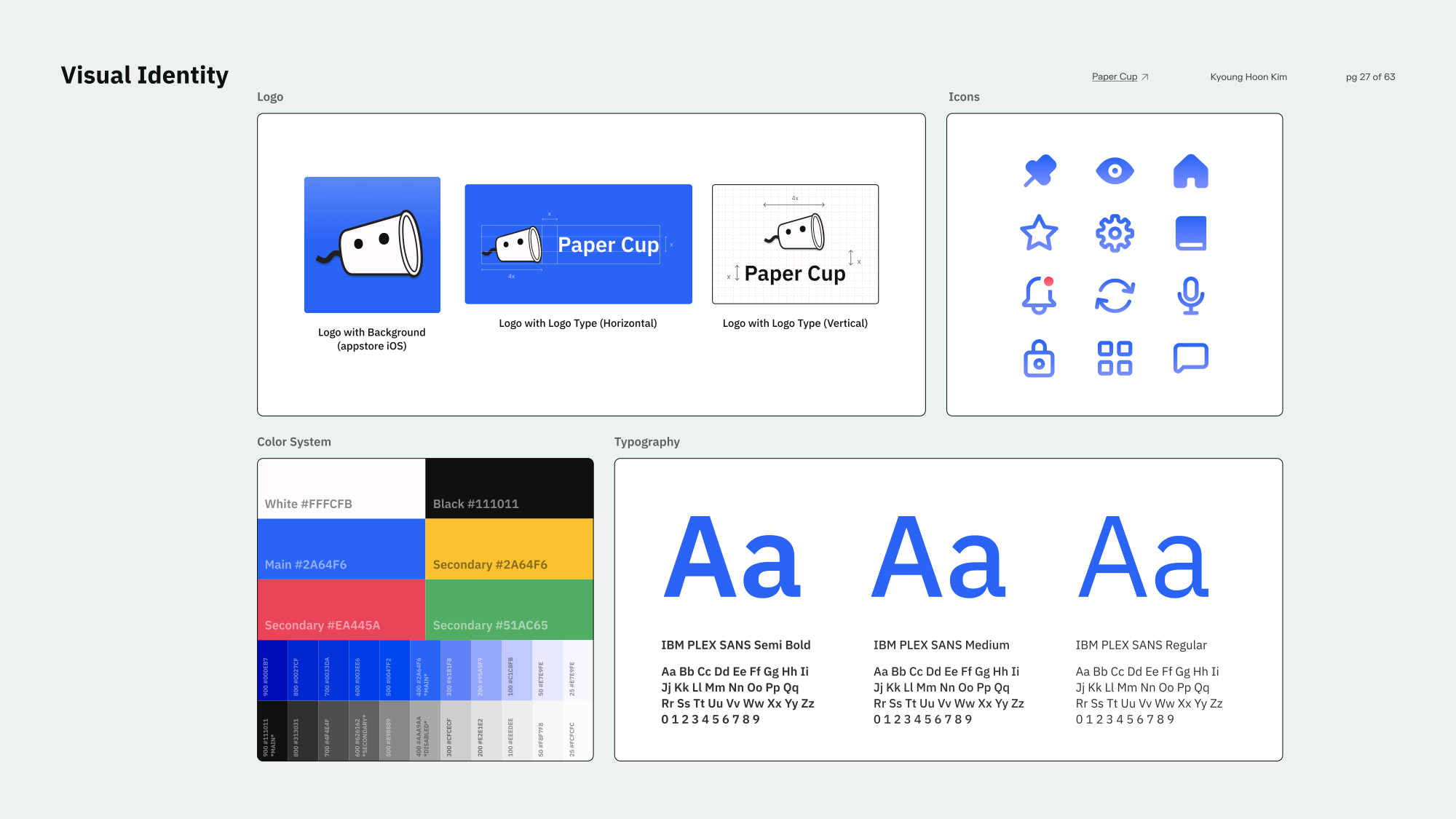Select blue shade 200 #95A5F9
Image resolution: width=1456 pixels, height=819 pixels.
click(487, 670)
